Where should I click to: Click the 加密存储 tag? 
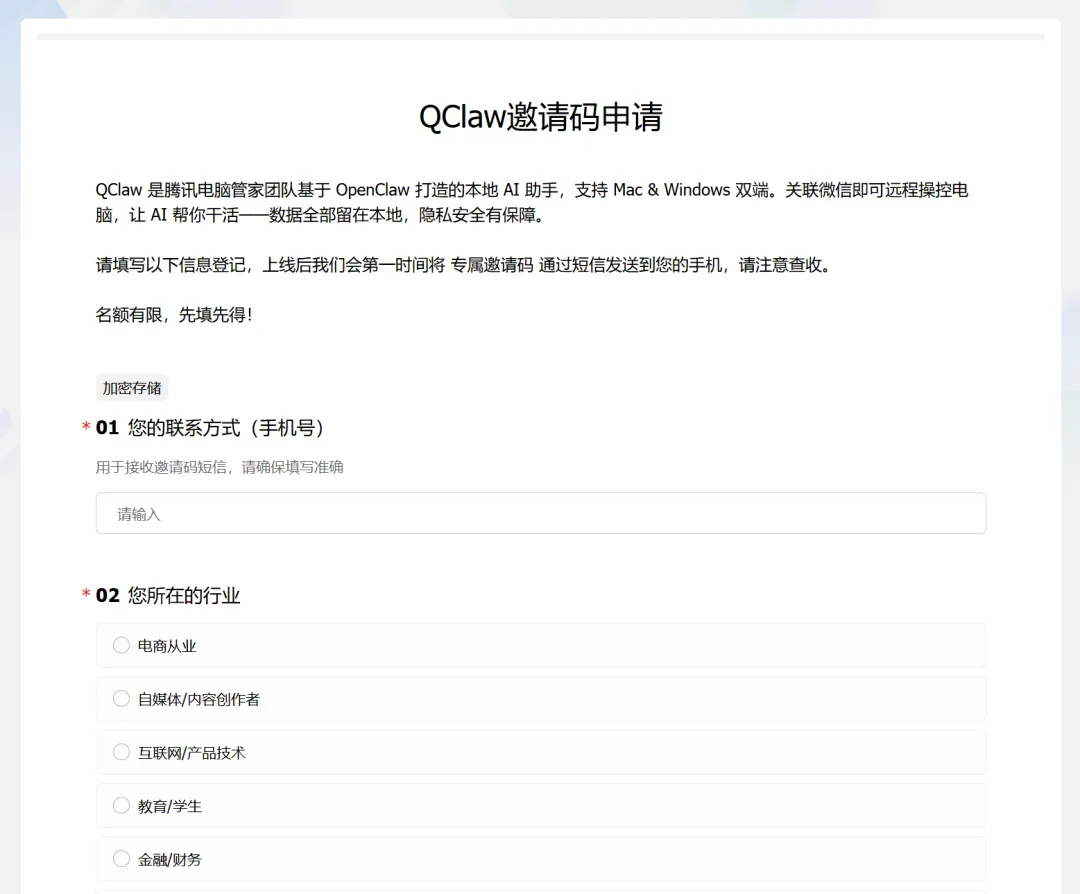pyautogui.click(x=132, y=388)
